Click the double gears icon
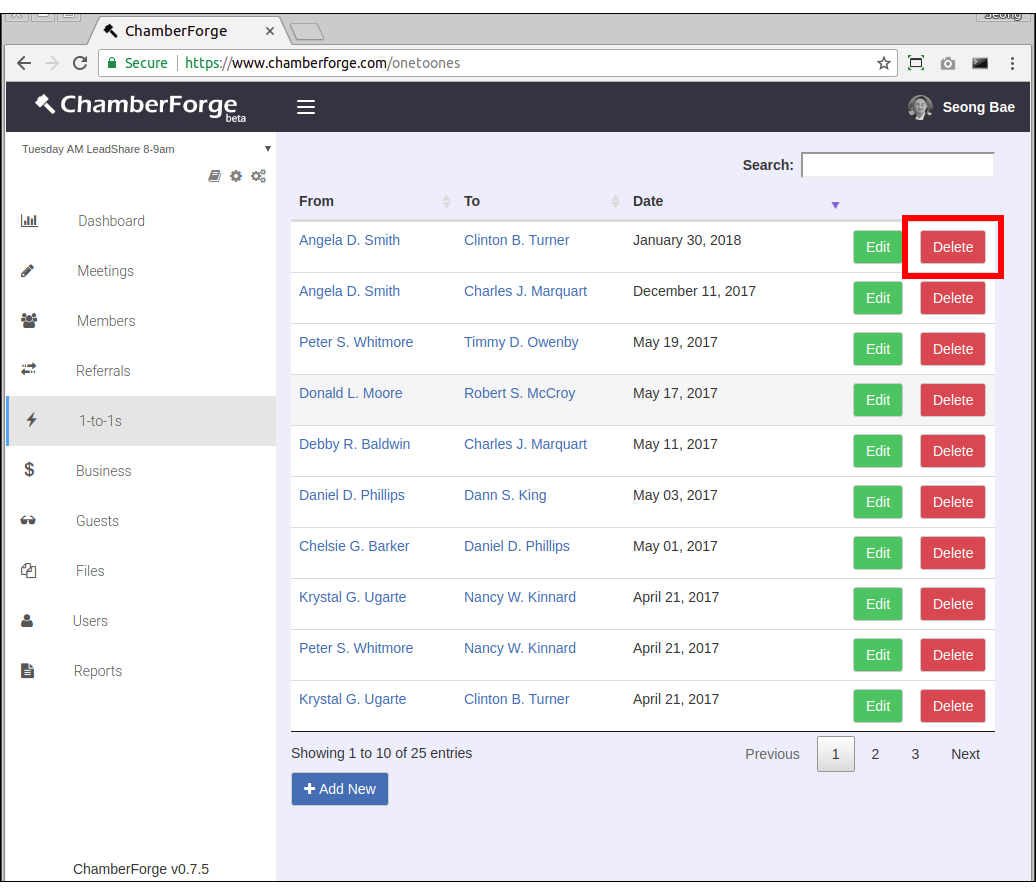The image size is (1036, 895). 258,176
